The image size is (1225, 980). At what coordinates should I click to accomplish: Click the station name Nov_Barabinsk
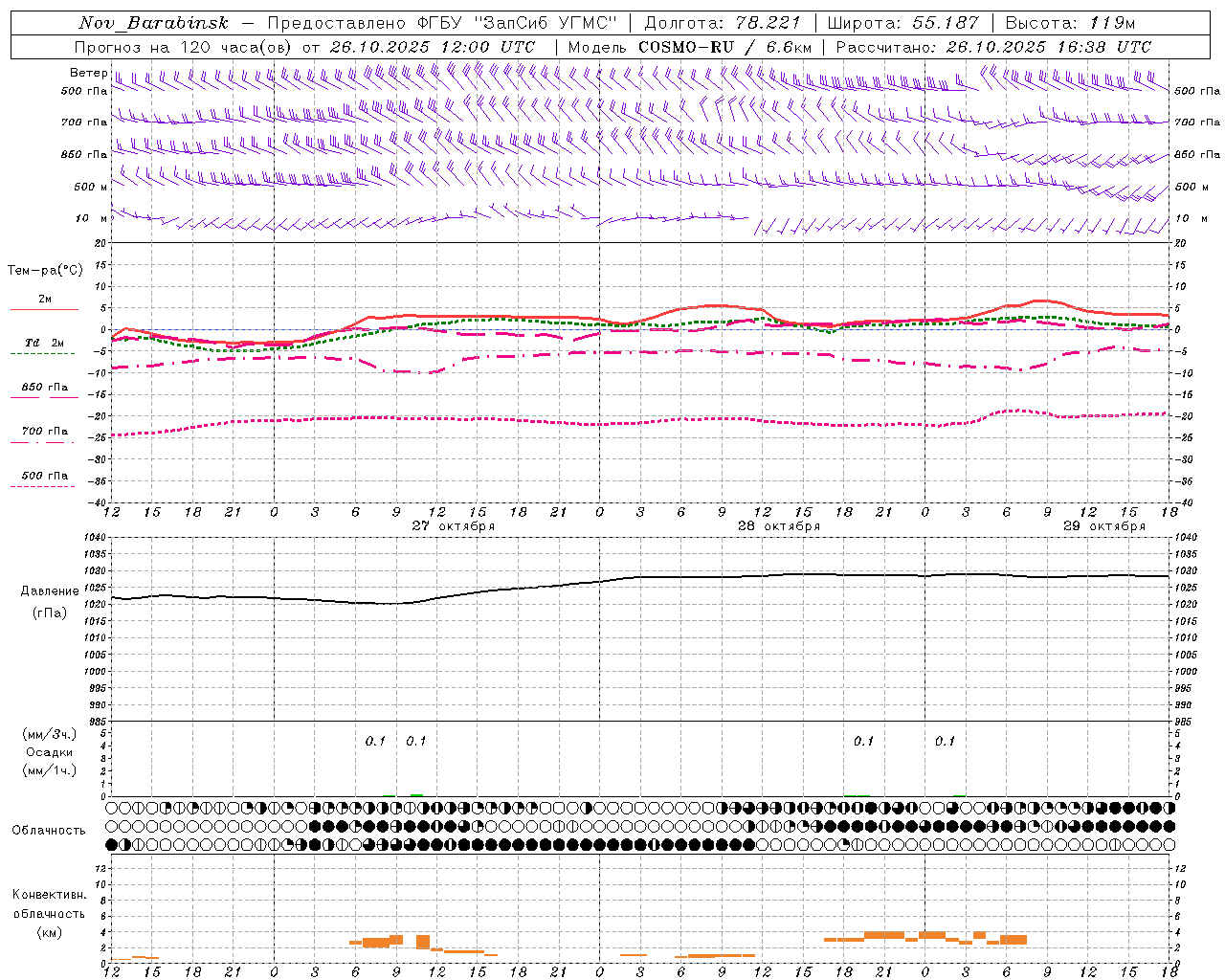(154, 23)
